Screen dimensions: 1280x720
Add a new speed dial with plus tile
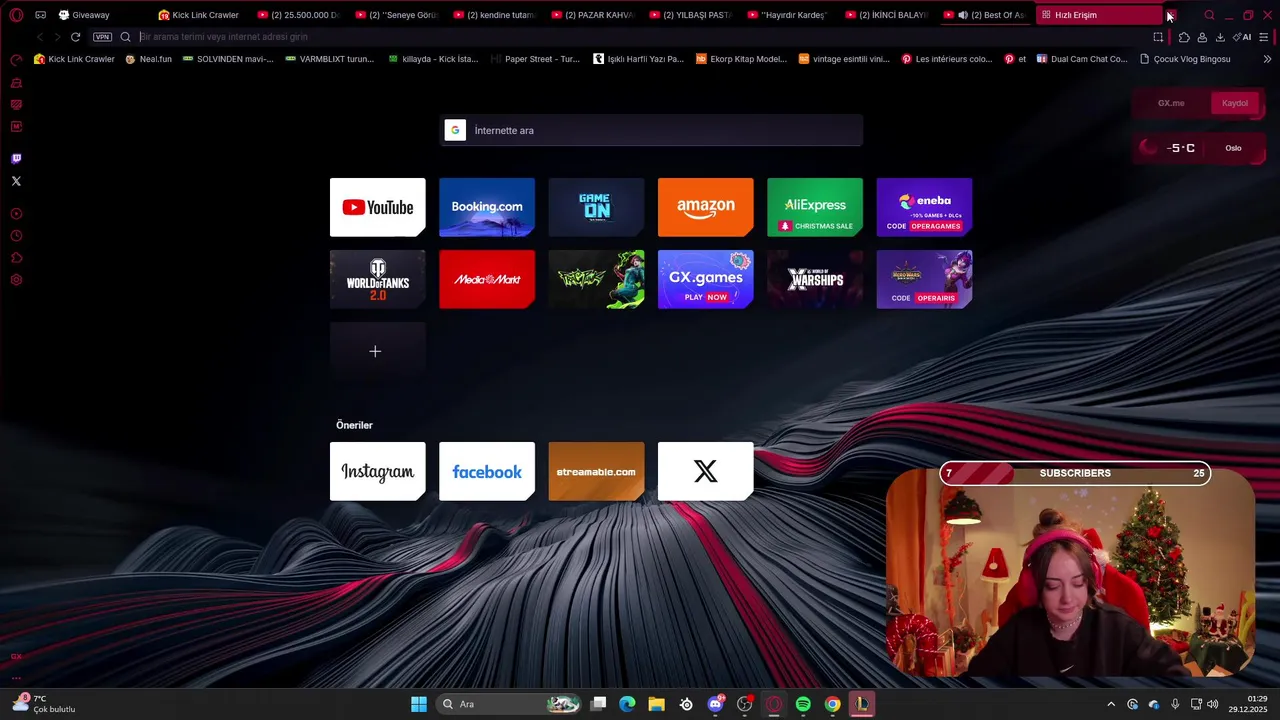(x=378, y=351)
